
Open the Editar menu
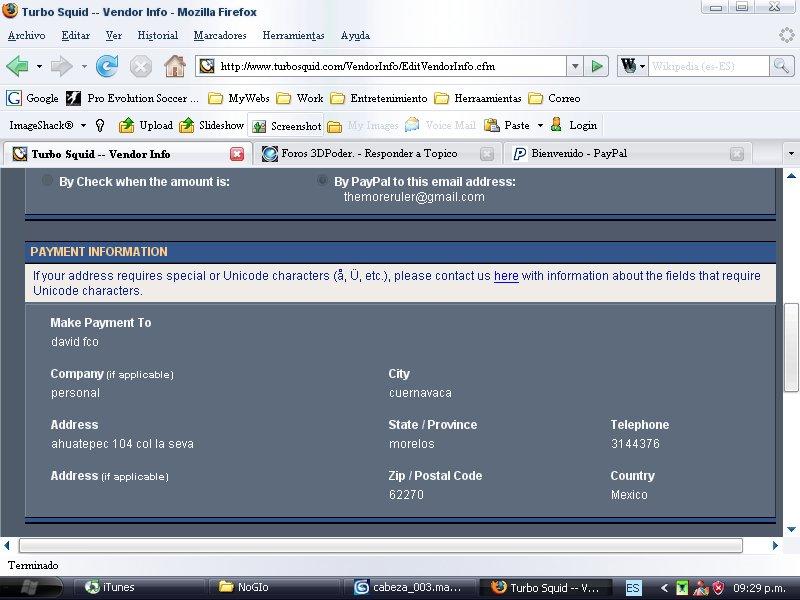[x=76, y=36]
